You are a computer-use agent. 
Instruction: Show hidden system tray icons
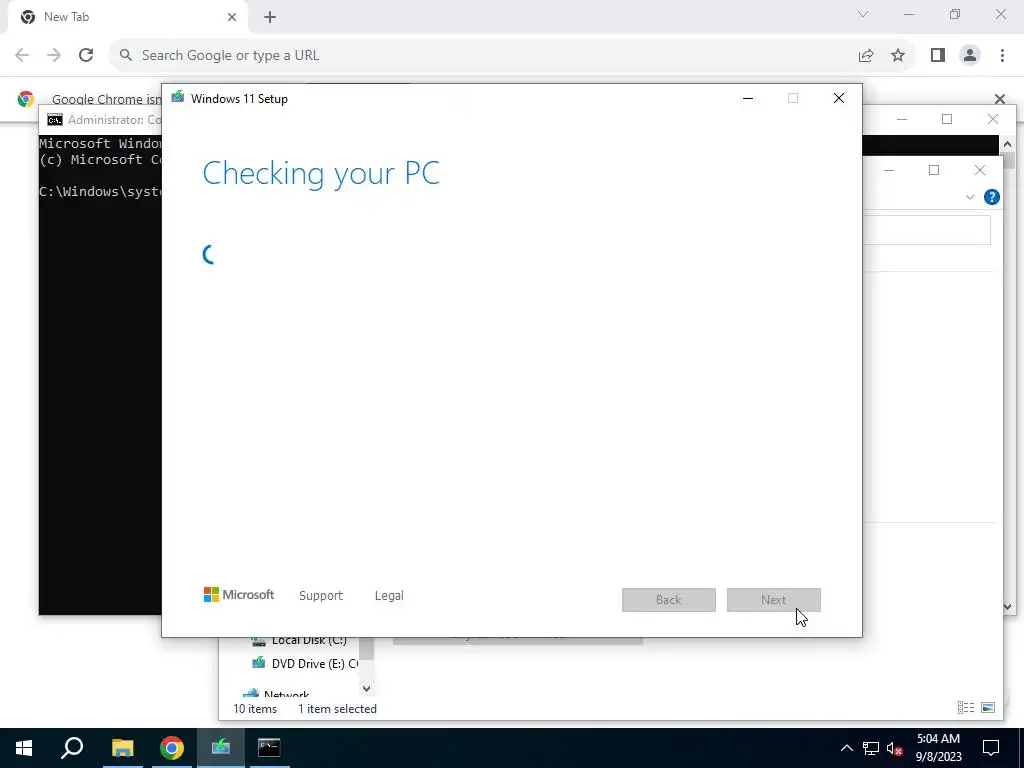(x=846, y=748)
